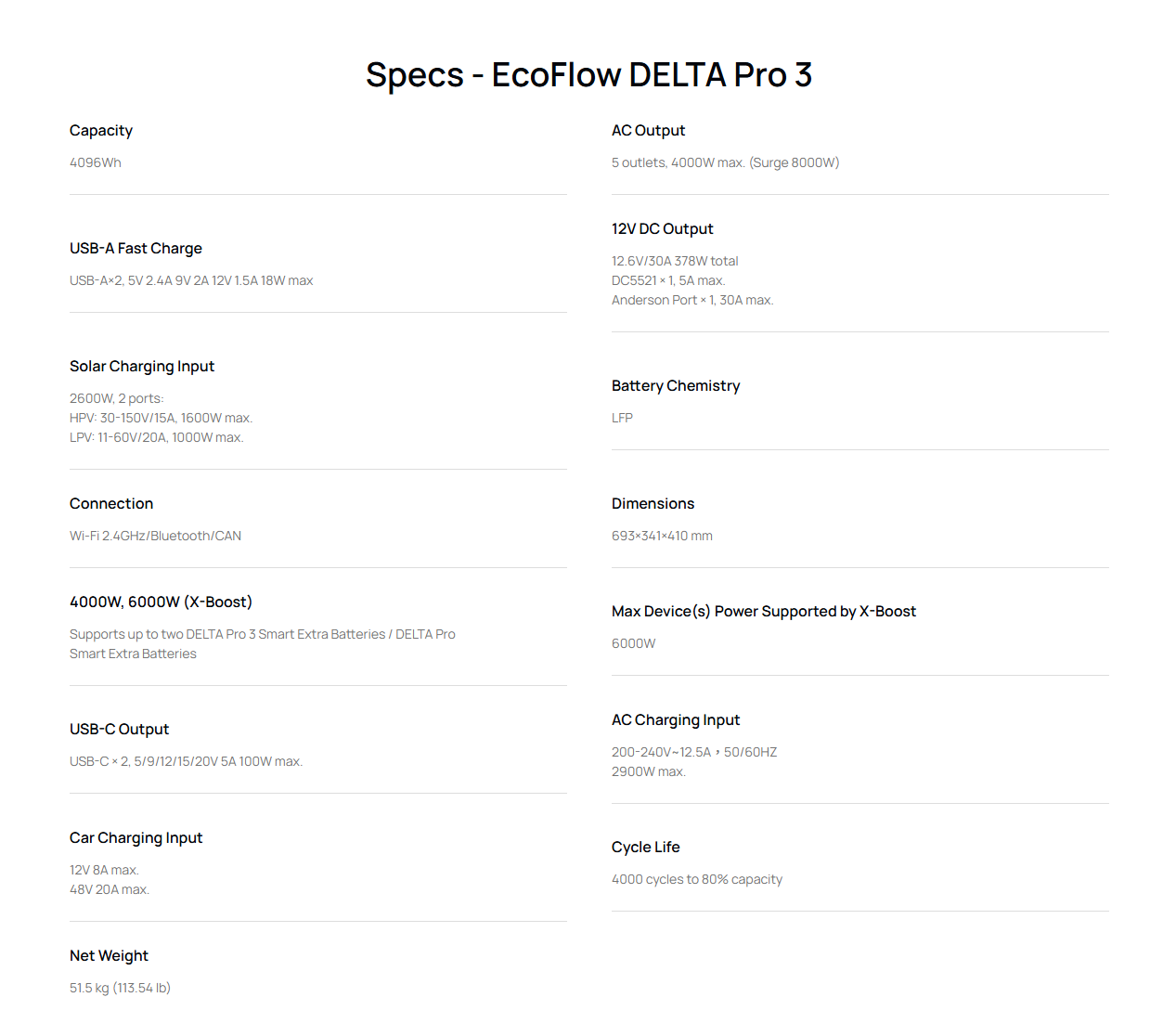Click the Dimensions heading

point(653,504)
